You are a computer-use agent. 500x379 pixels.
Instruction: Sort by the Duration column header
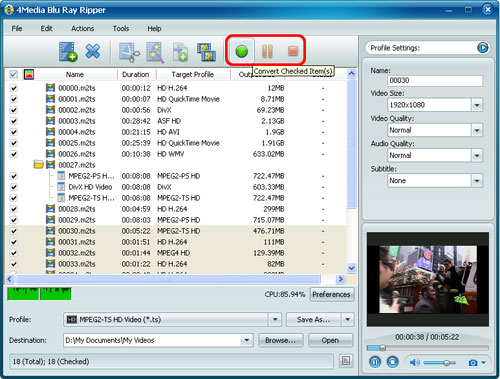pos(136,74)
